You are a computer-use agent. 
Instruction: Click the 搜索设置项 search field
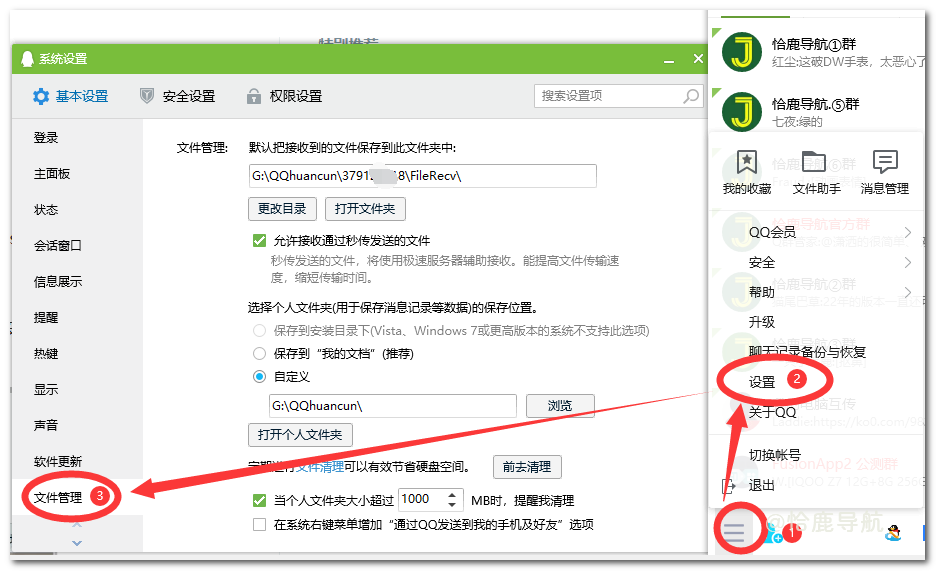point(618,96)
